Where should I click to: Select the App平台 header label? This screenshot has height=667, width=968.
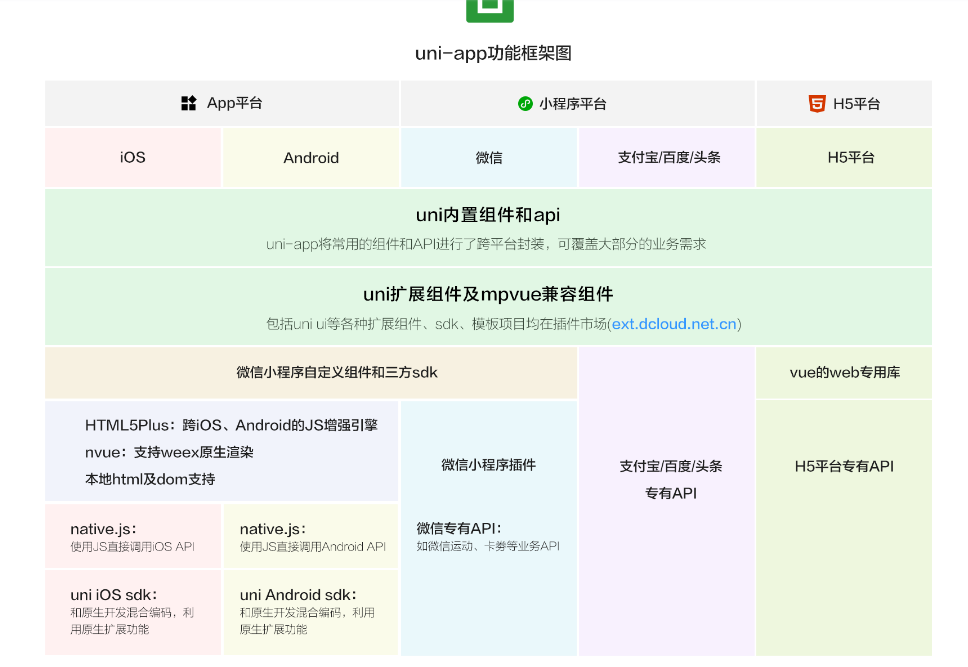pyautogui.click(x=235, y=103)
